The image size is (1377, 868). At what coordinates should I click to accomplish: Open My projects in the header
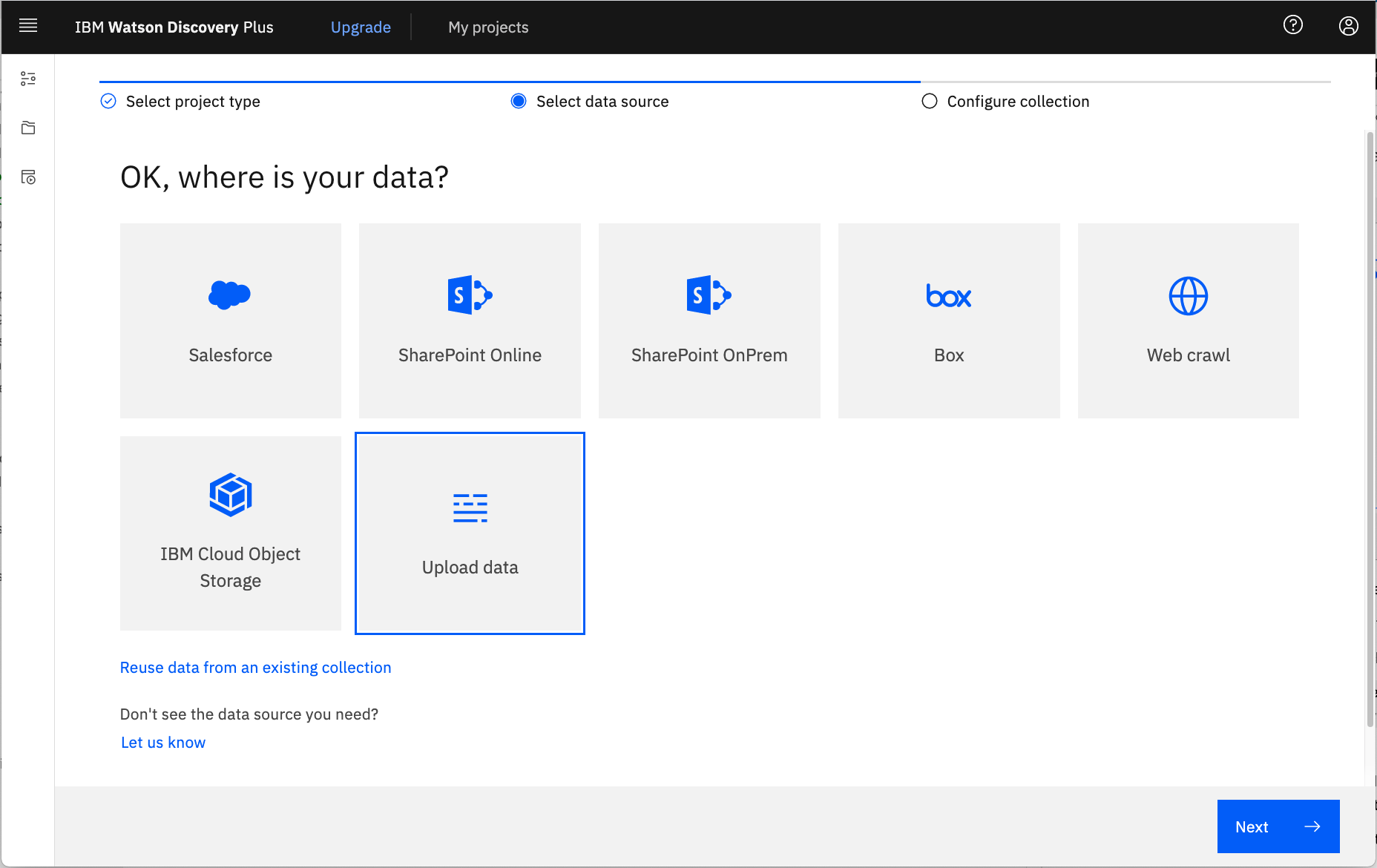(x=488, y=27)
